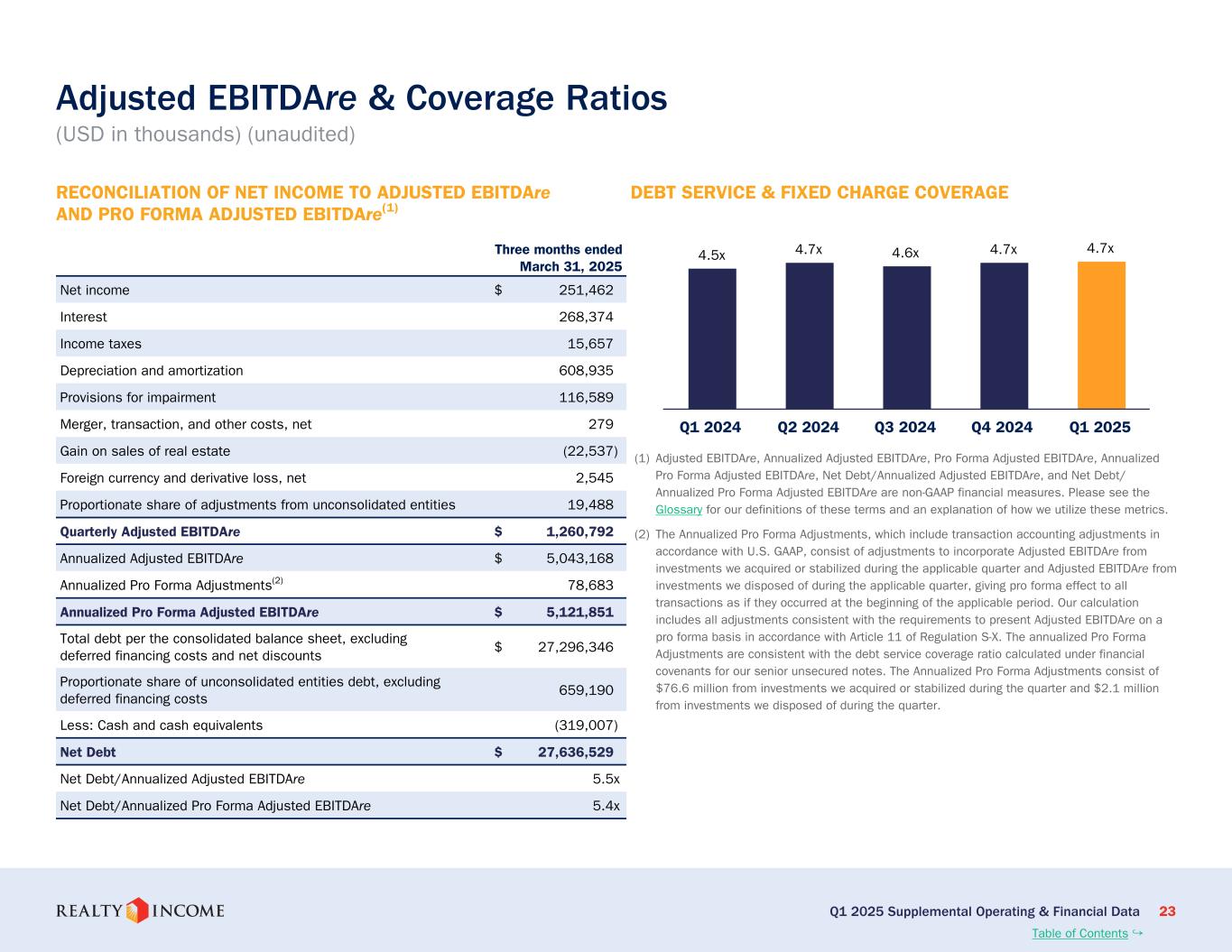Image resolution: width=1232 pixels, height=952 pixels.
Task: Click the Annualized Pro Forma Adjustments row
Action: tap(340, 585)
